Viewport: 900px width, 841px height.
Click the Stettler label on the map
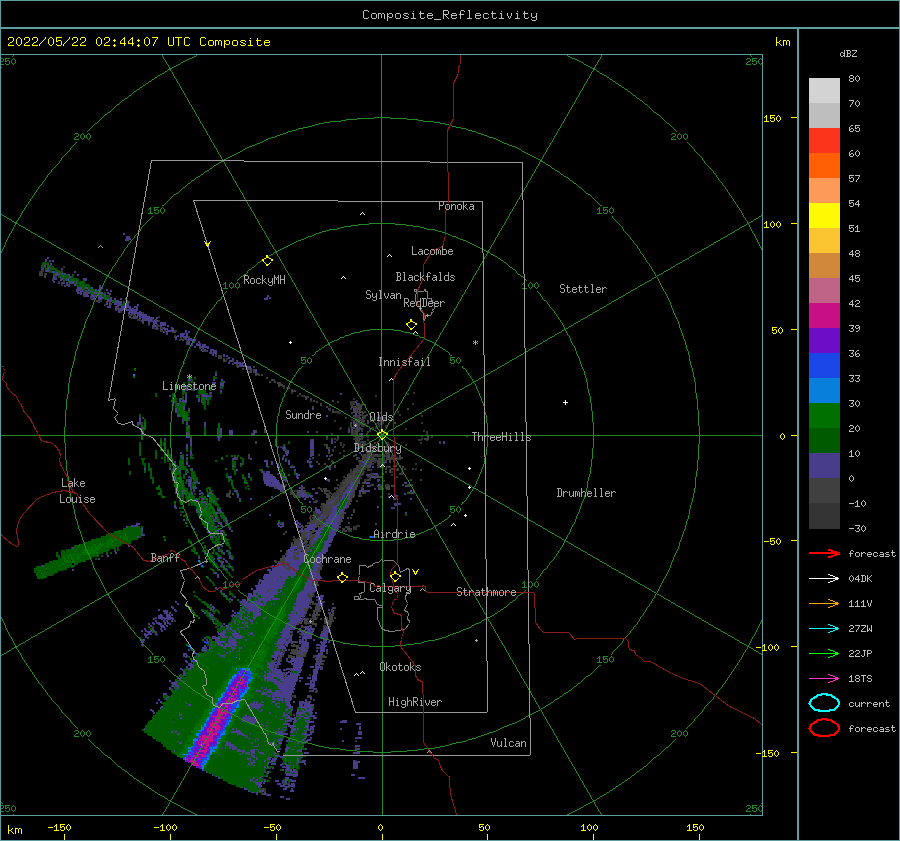coord(583,289)
